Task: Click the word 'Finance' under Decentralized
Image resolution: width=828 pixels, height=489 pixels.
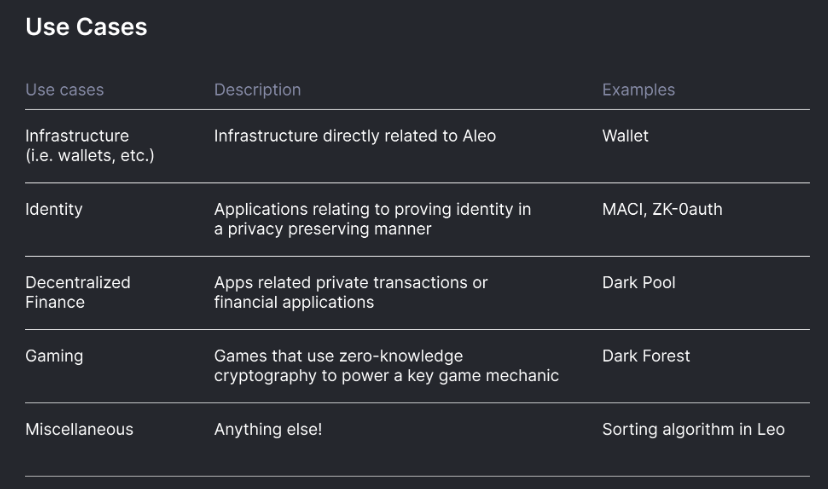Action: tap(55, 303)
